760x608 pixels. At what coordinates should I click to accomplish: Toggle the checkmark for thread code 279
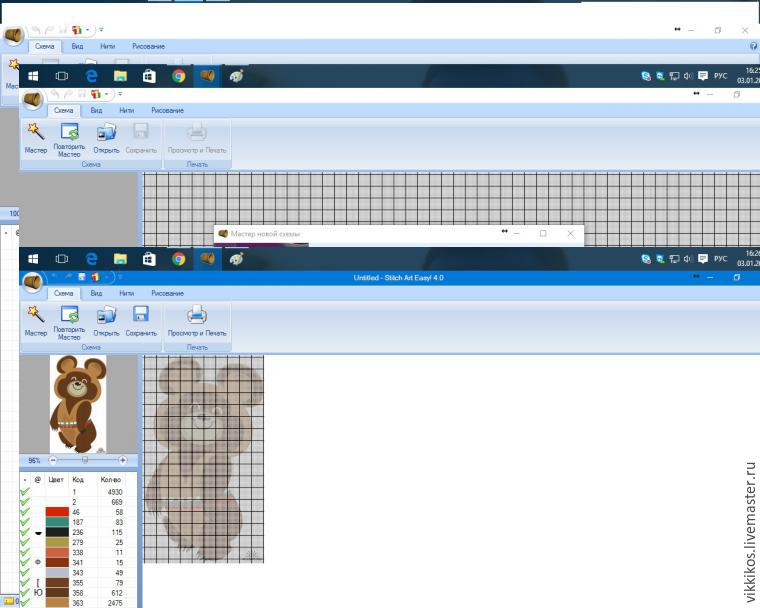coord(25,542)
